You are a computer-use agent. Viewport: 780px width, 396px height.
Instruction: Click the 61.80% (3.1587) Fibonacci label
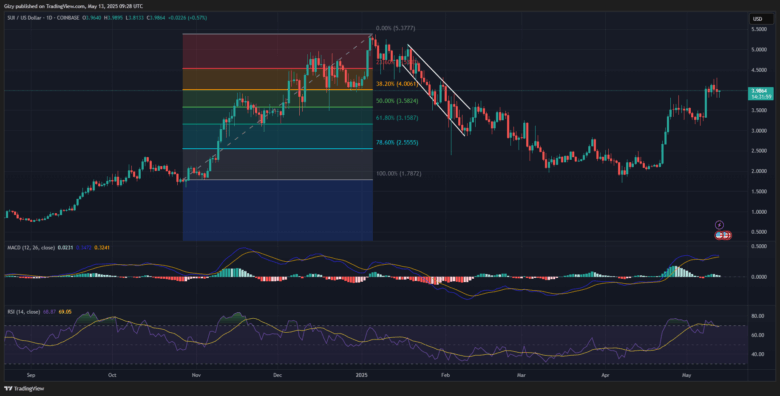(397, 118)
